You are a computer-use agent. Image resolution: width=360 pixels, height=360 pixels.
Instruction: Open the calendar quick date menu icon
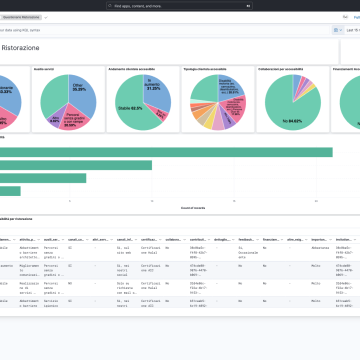coord(338,30)
